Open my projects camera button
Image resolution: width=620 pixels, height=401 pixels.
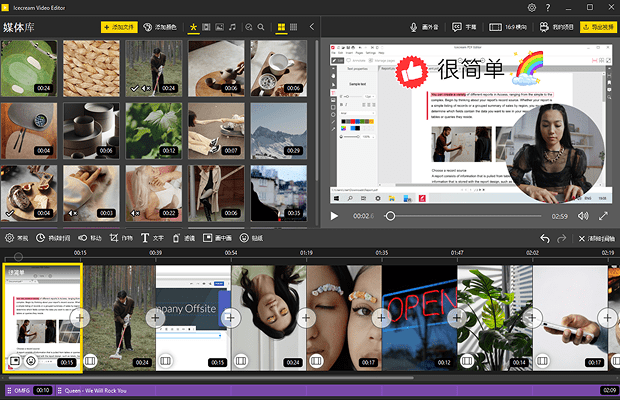click(556, 27)
